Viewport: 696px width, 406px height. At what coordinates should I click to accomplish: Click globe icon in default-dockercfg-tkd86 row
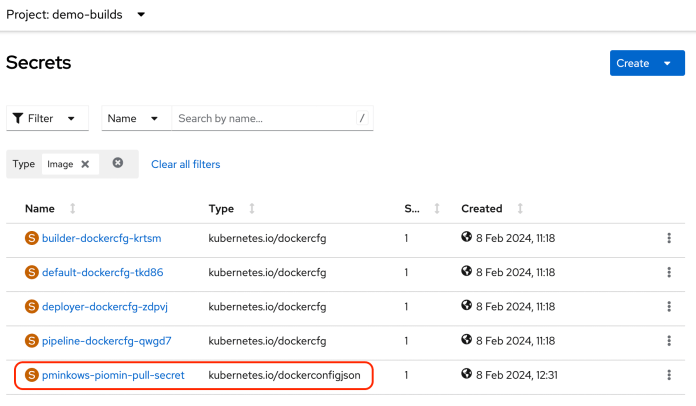tap(467, 271)
